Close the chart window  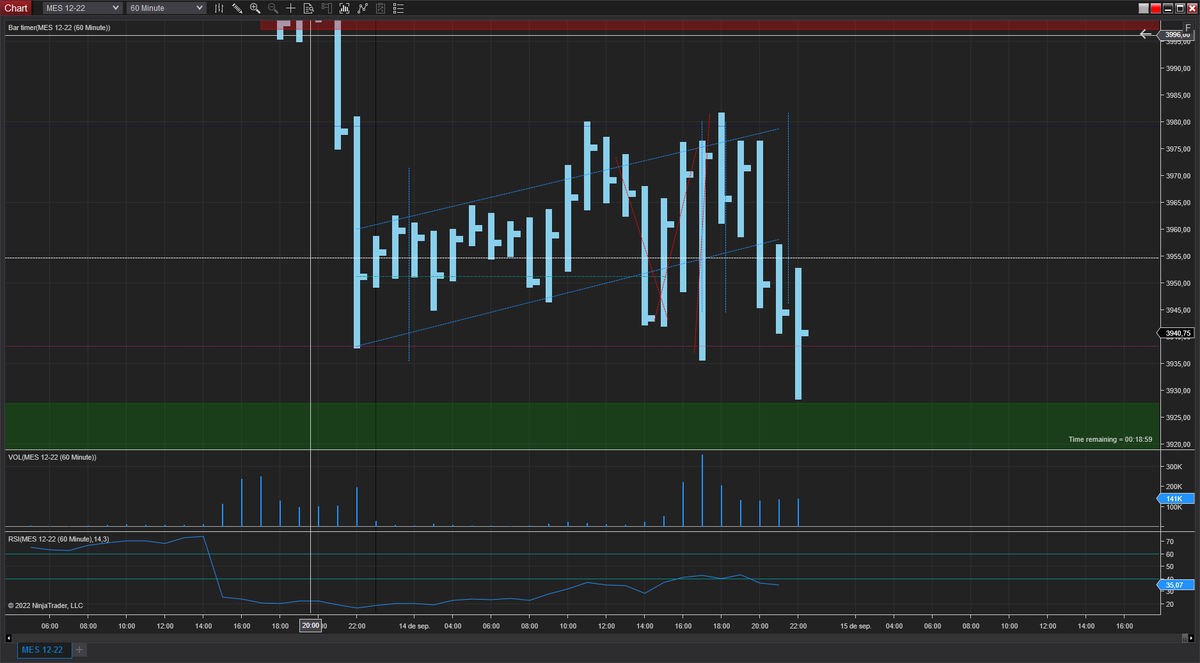point(1192,8)
